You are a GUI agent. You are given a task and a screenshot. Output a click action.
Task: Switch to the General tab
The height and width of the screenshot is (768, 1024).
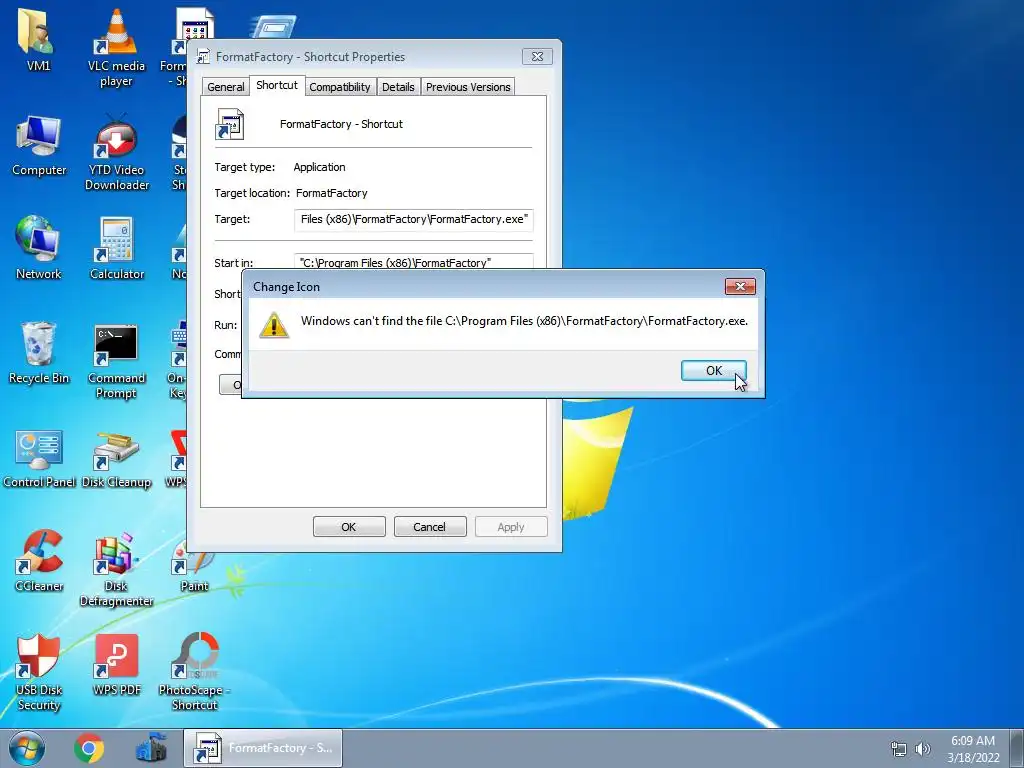[225, 87]
